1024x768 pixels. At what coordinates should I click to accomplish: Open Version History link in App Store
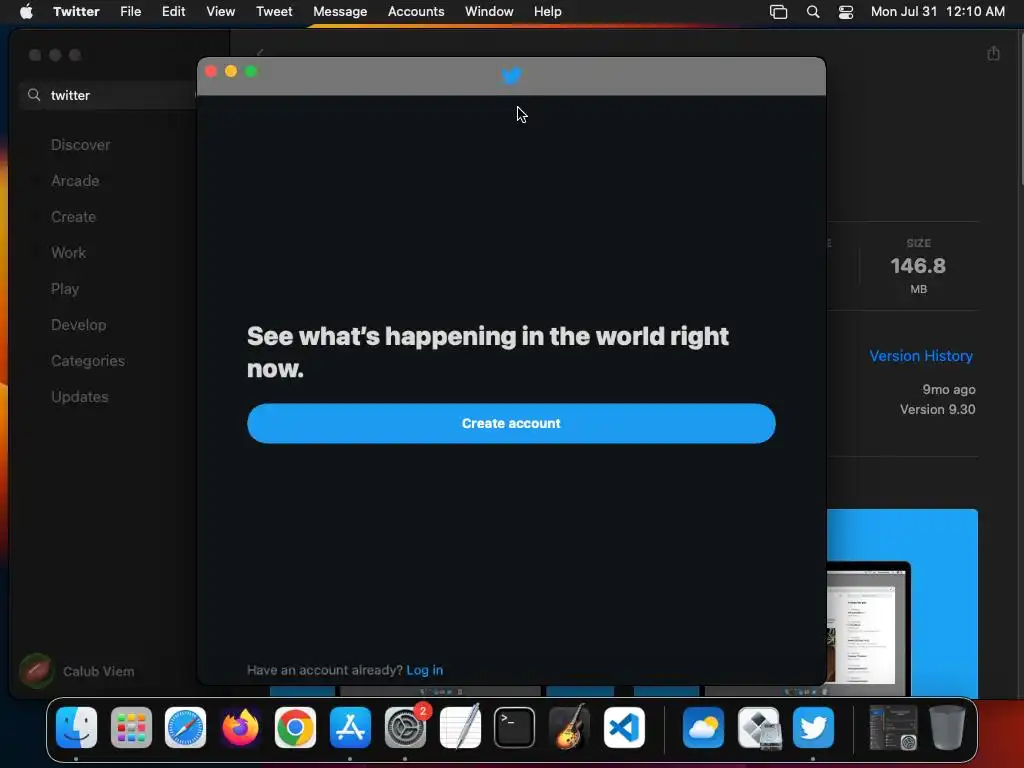point(921,356)
